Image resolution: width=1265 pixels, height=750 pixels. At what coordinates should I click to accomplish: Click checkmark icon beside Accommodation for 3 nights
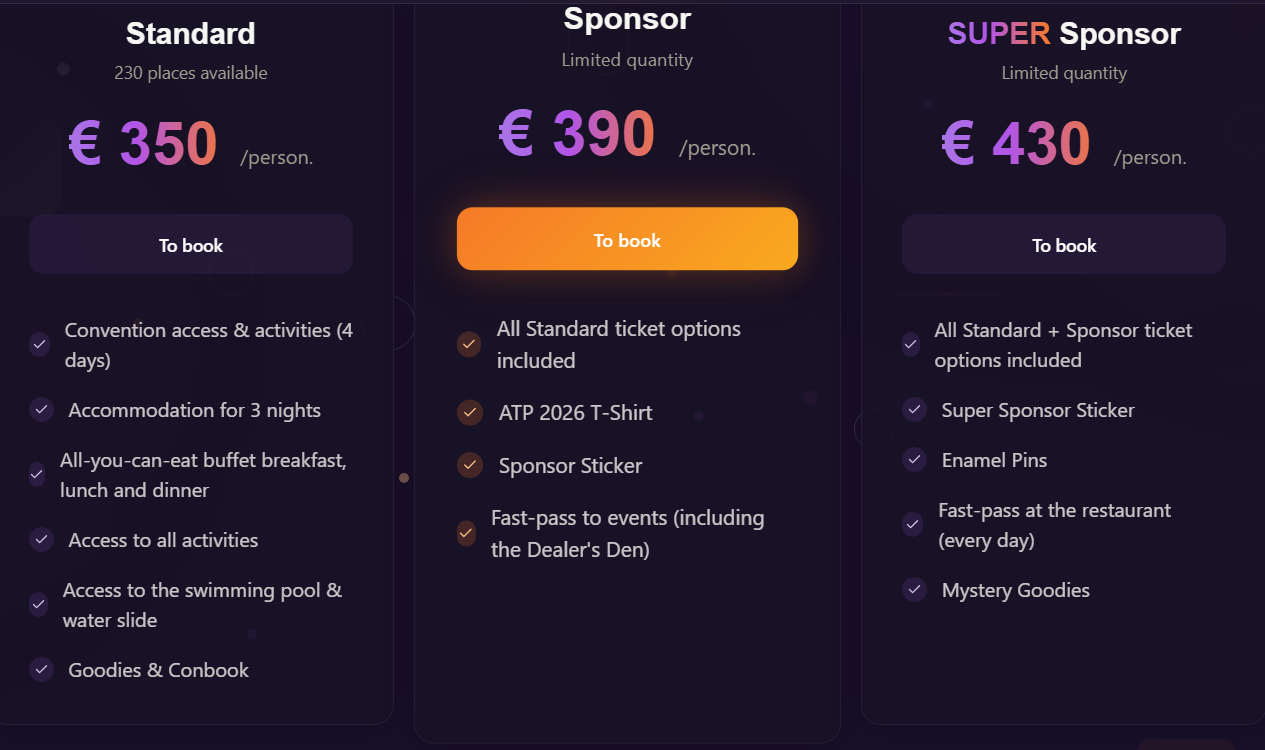click(x=41, y=410)
